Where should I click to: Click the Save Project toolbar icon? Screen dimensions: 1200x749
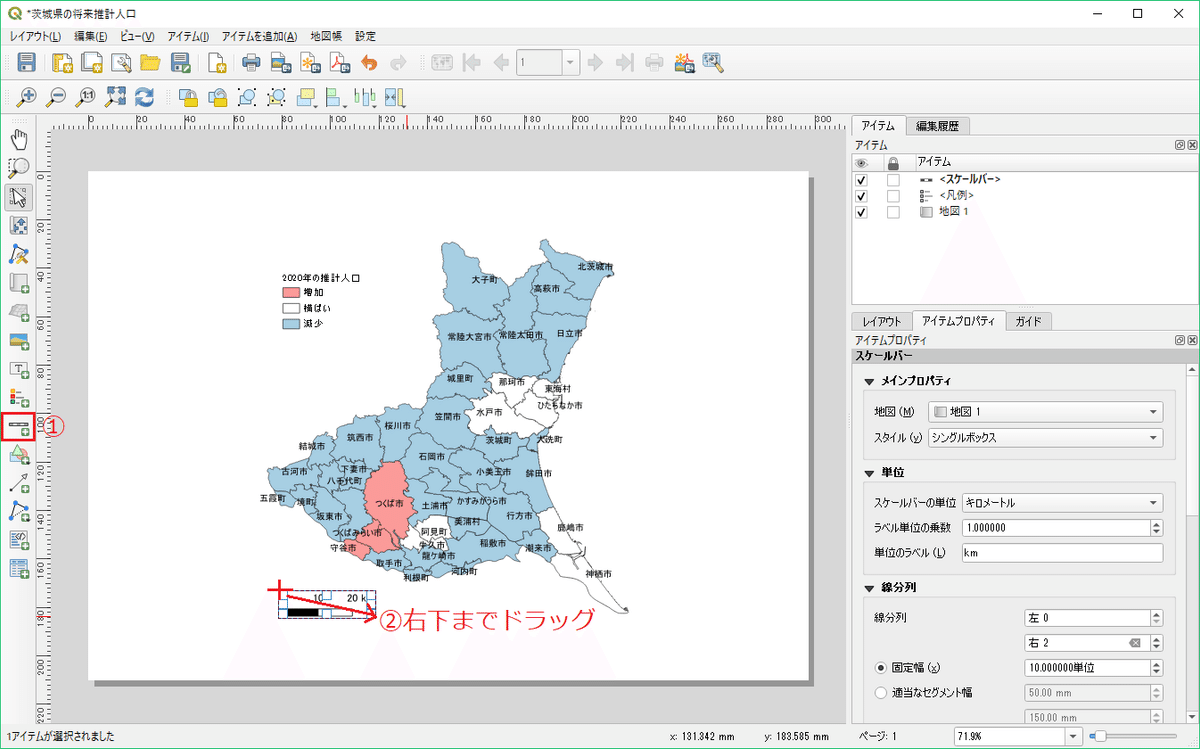point(27,63)
